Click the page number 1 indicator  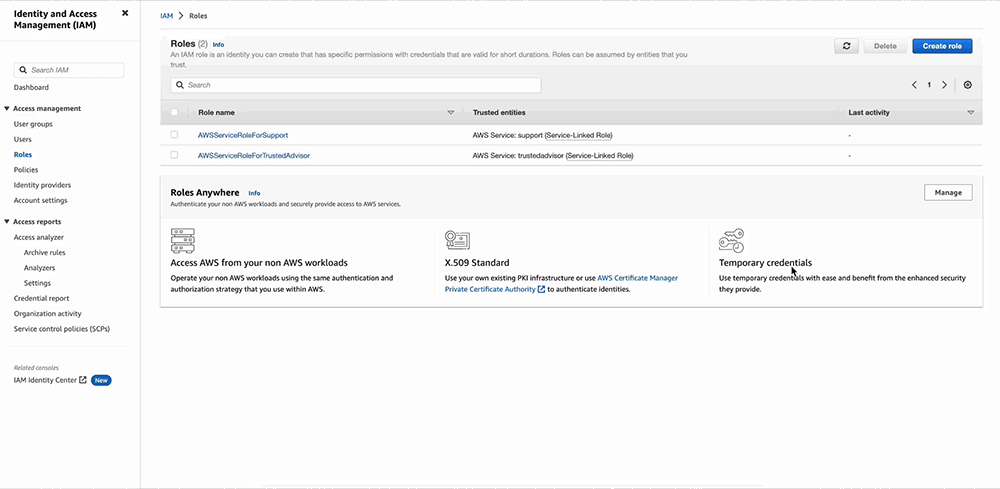pyautogui.click(x=929, y=85)
